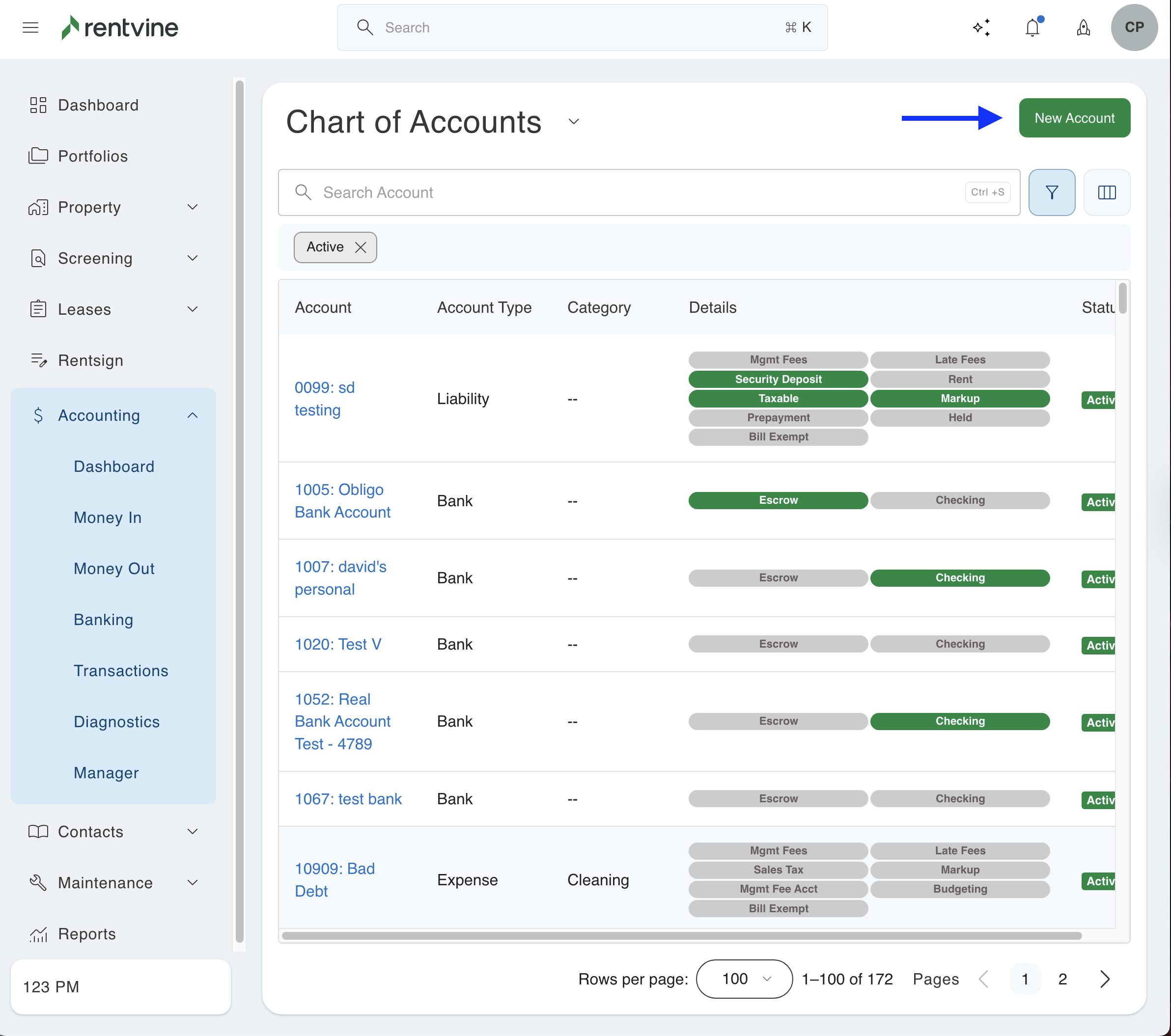Go to next page arrow
This screenshot has width=1171, height=1036.
click(x=1105, y=980)
